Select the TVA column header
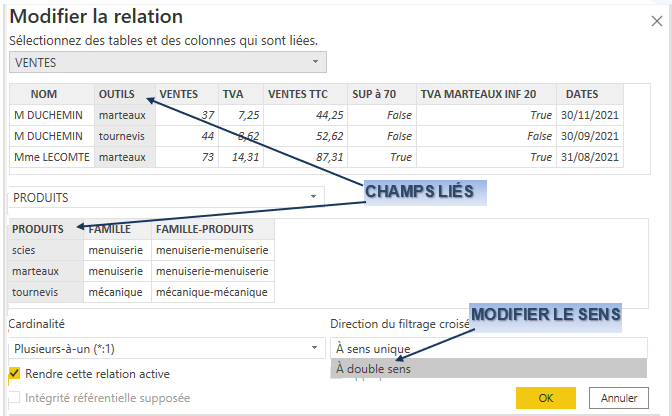The image size is (672, 416). click(x=233, y=93)
